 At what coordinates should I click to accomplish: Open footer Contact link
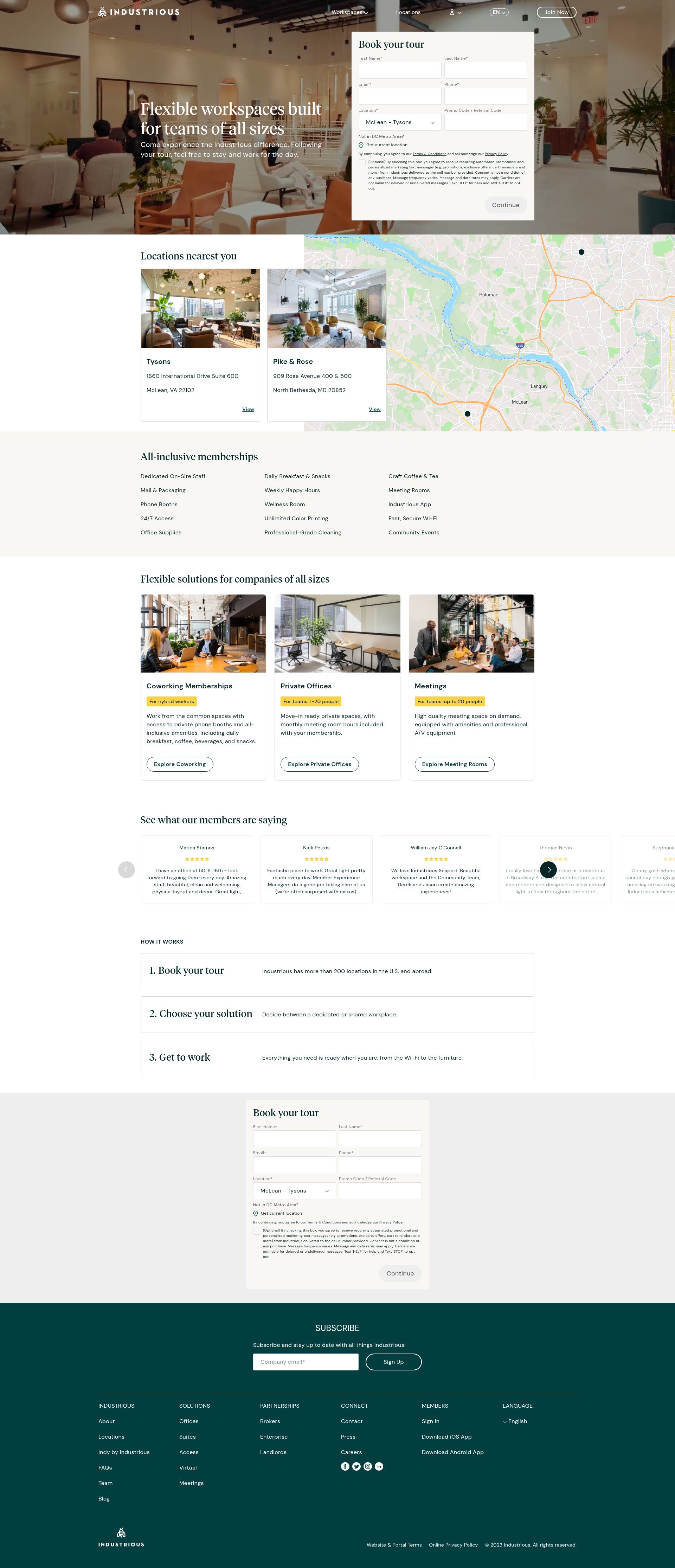point(352,1421)
